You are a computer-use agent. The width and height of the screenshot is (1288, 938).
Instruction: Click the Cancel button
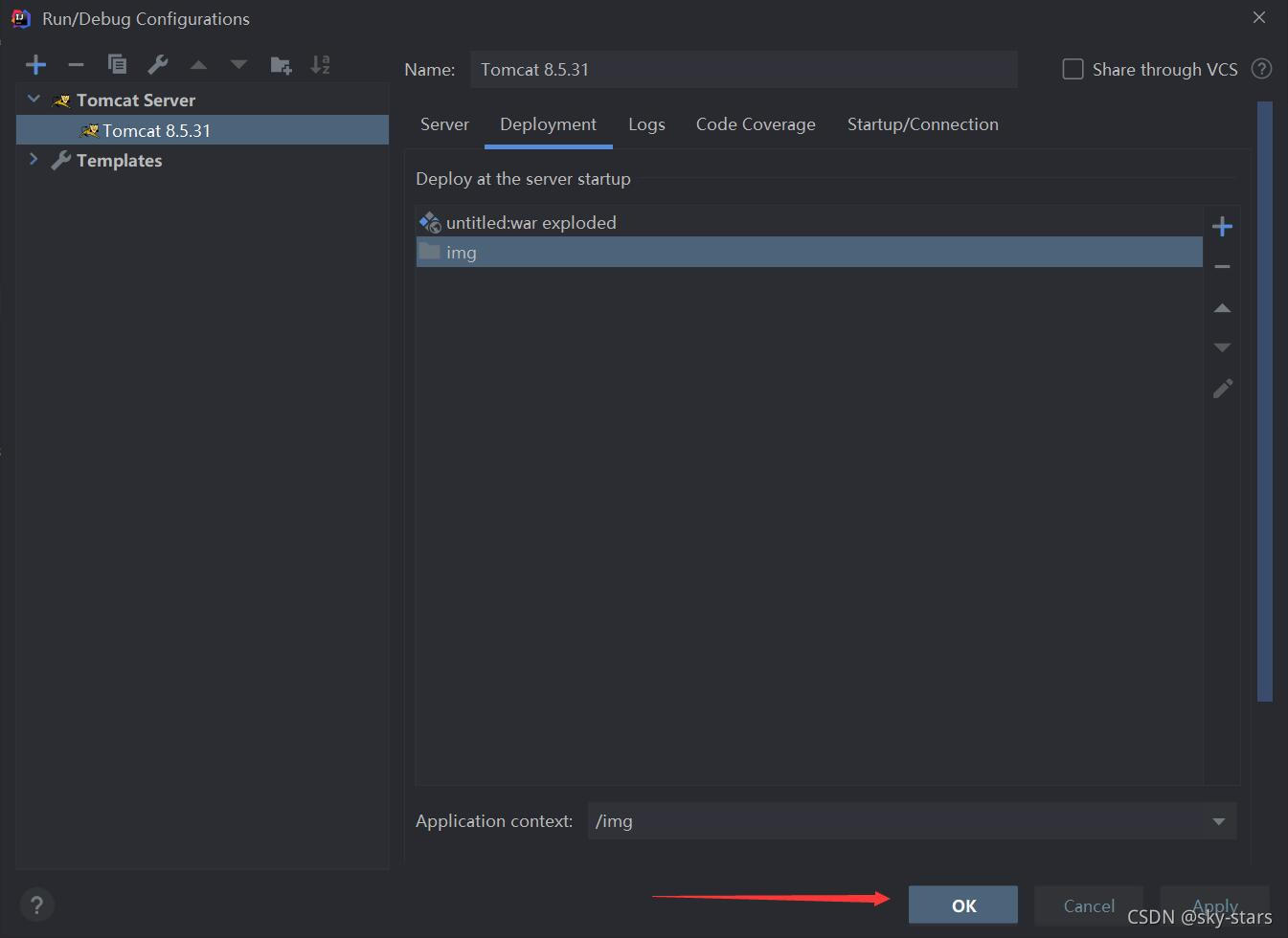(1089, 905)
